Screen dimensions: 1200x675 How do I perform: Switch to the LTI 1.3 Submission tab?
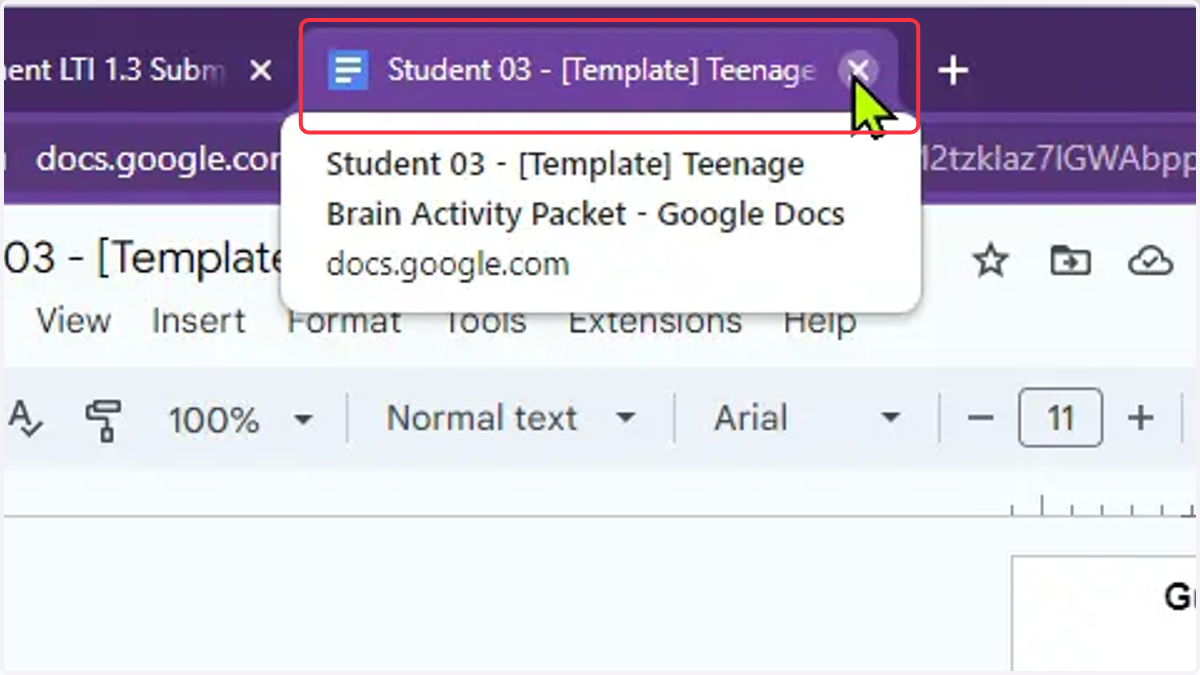point(115,70)
